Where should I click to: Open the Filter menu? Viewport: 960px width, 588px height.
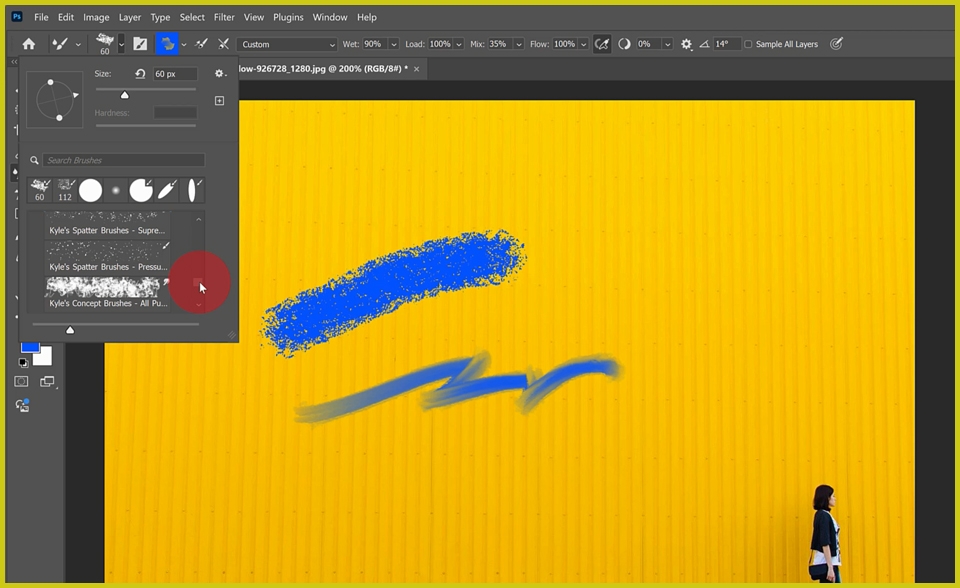224,17
